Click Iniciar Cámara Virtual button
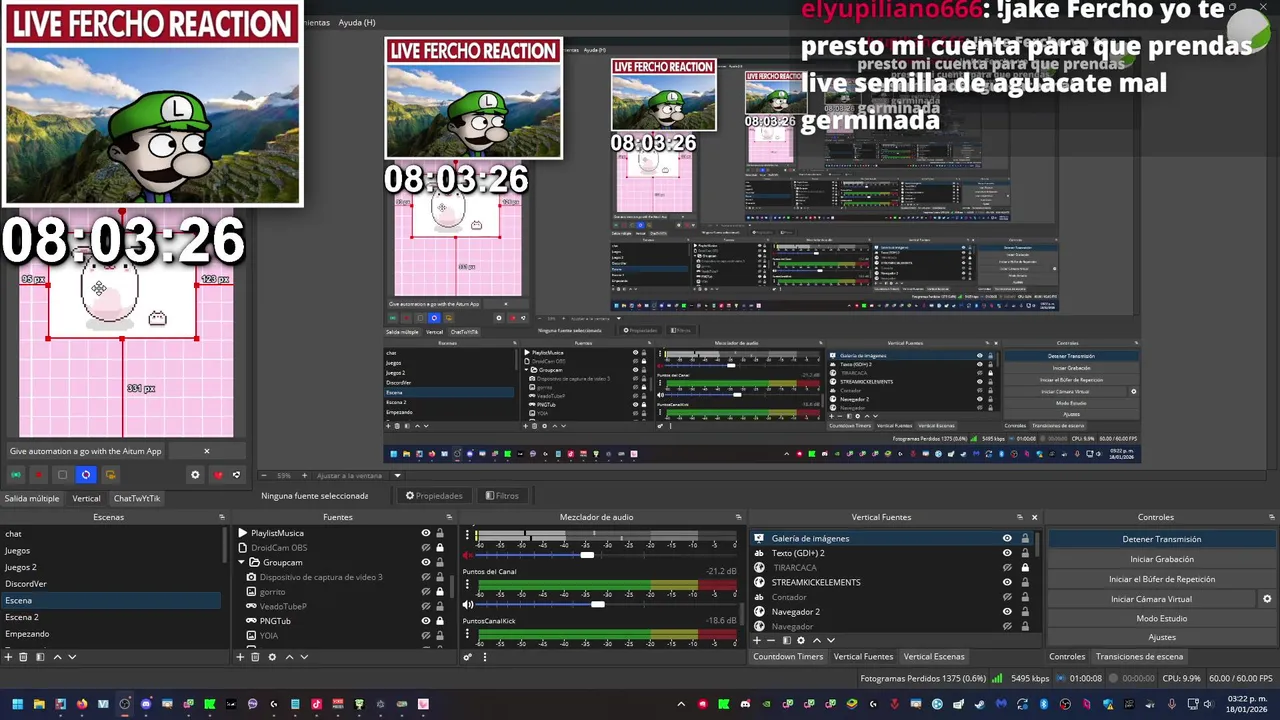 coord(1151,599)
